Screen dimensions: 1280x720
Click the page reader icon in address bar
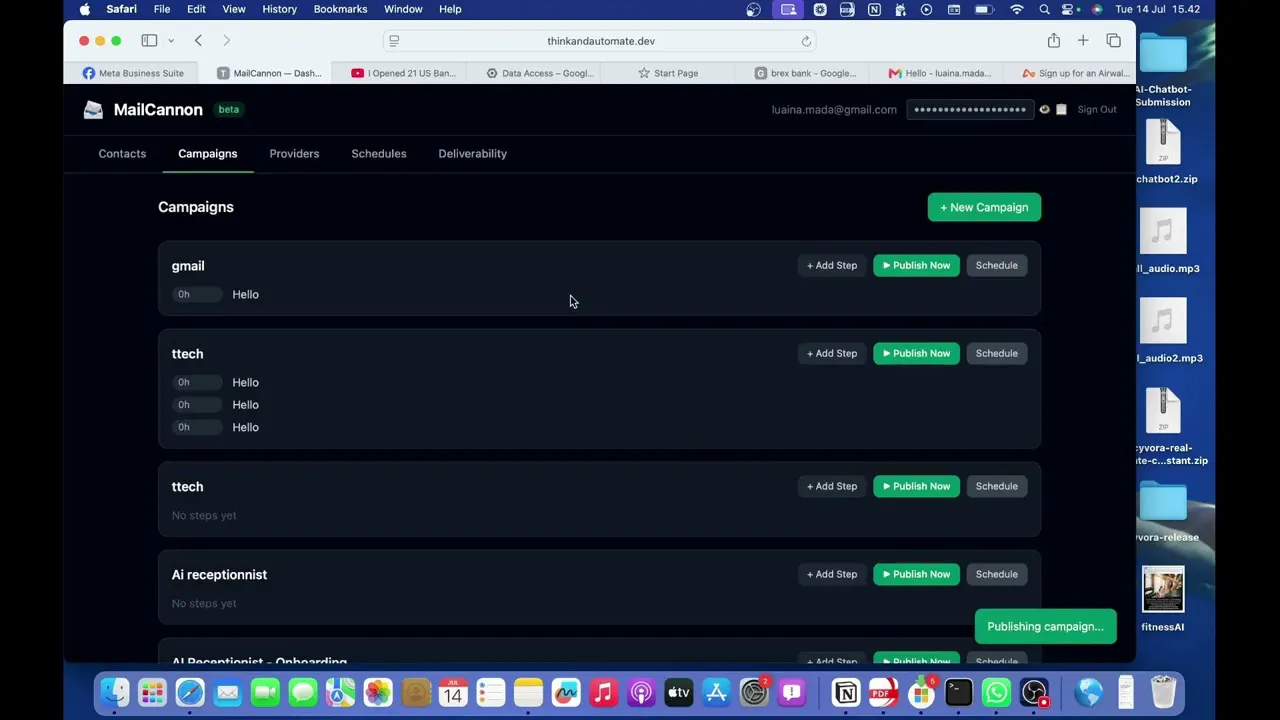[x=394, y=41]
